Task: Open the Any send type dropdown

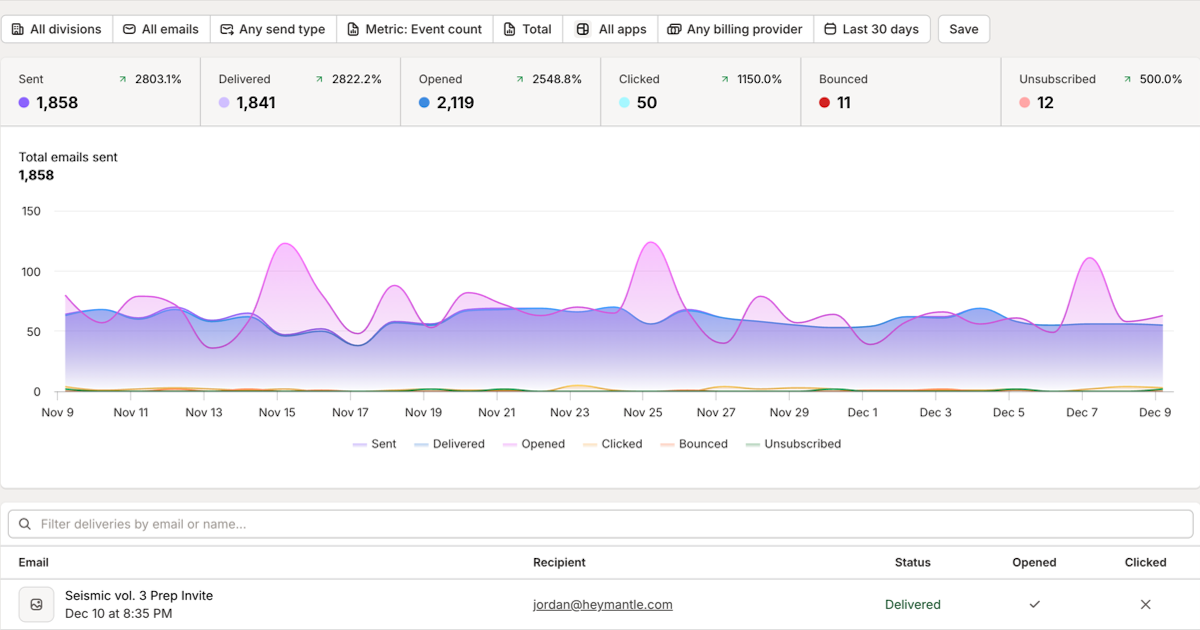Action: [x=272, y=29]
